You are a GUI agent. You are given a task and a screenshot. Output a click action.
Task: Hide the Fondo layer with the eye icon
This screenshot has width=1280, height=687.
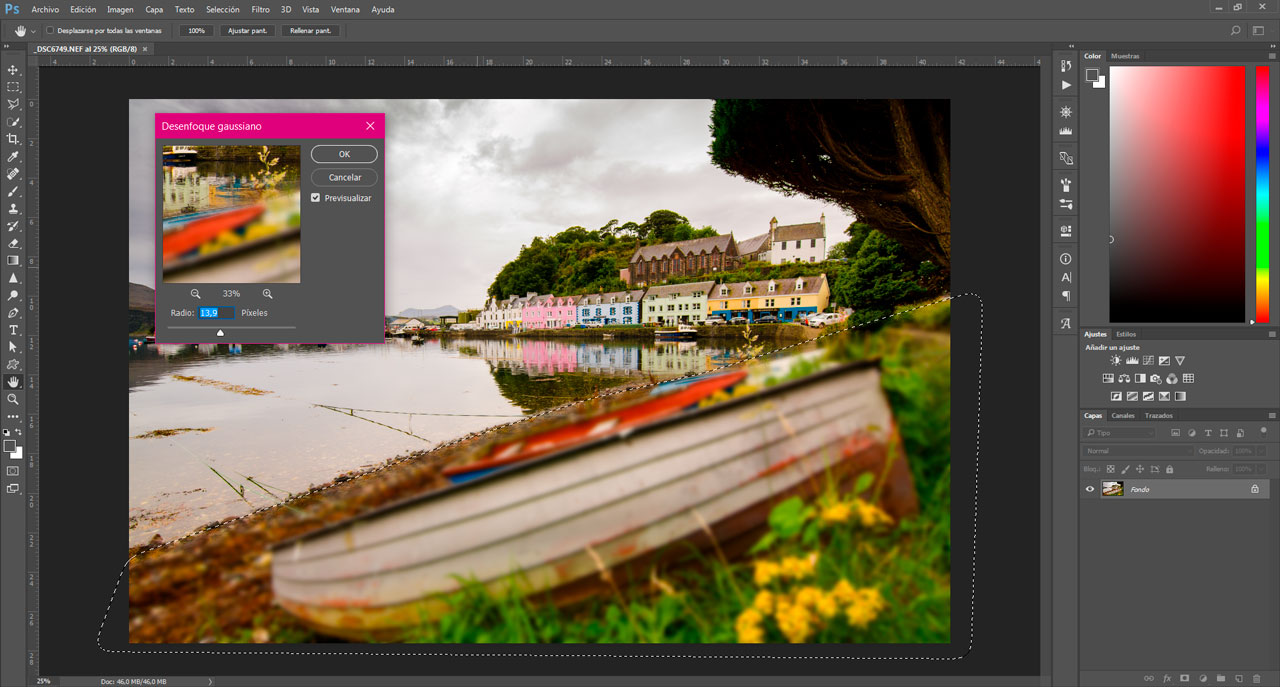click(1090, 489)
